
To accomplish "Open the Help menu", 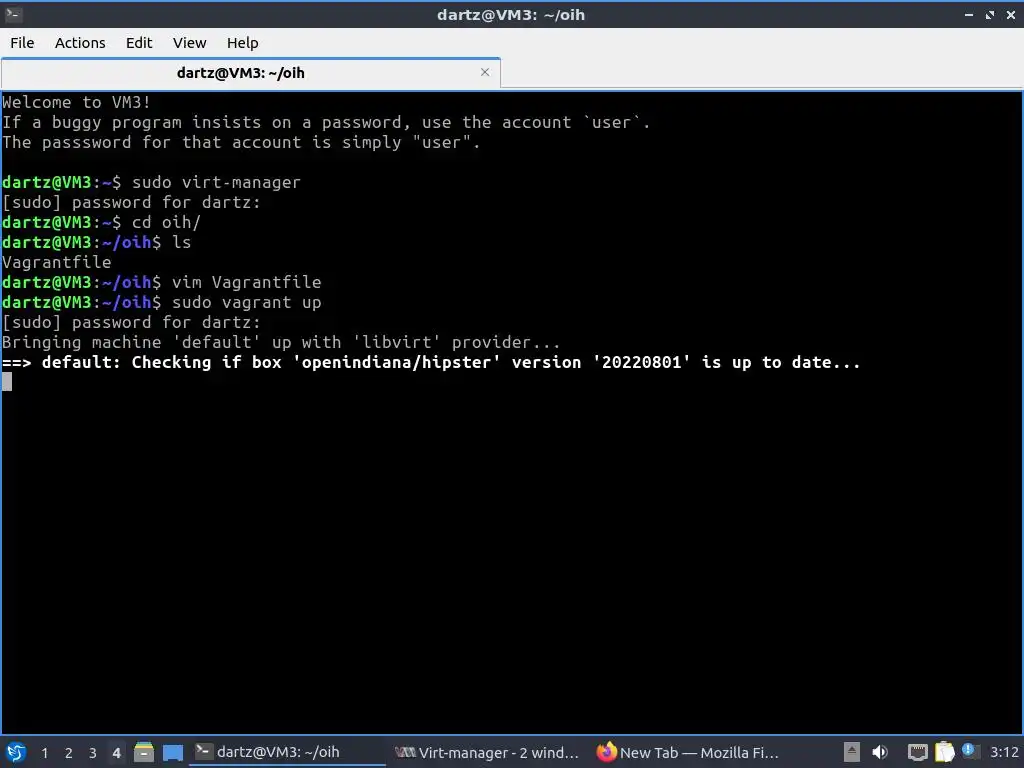I will [x=242, y=42].
